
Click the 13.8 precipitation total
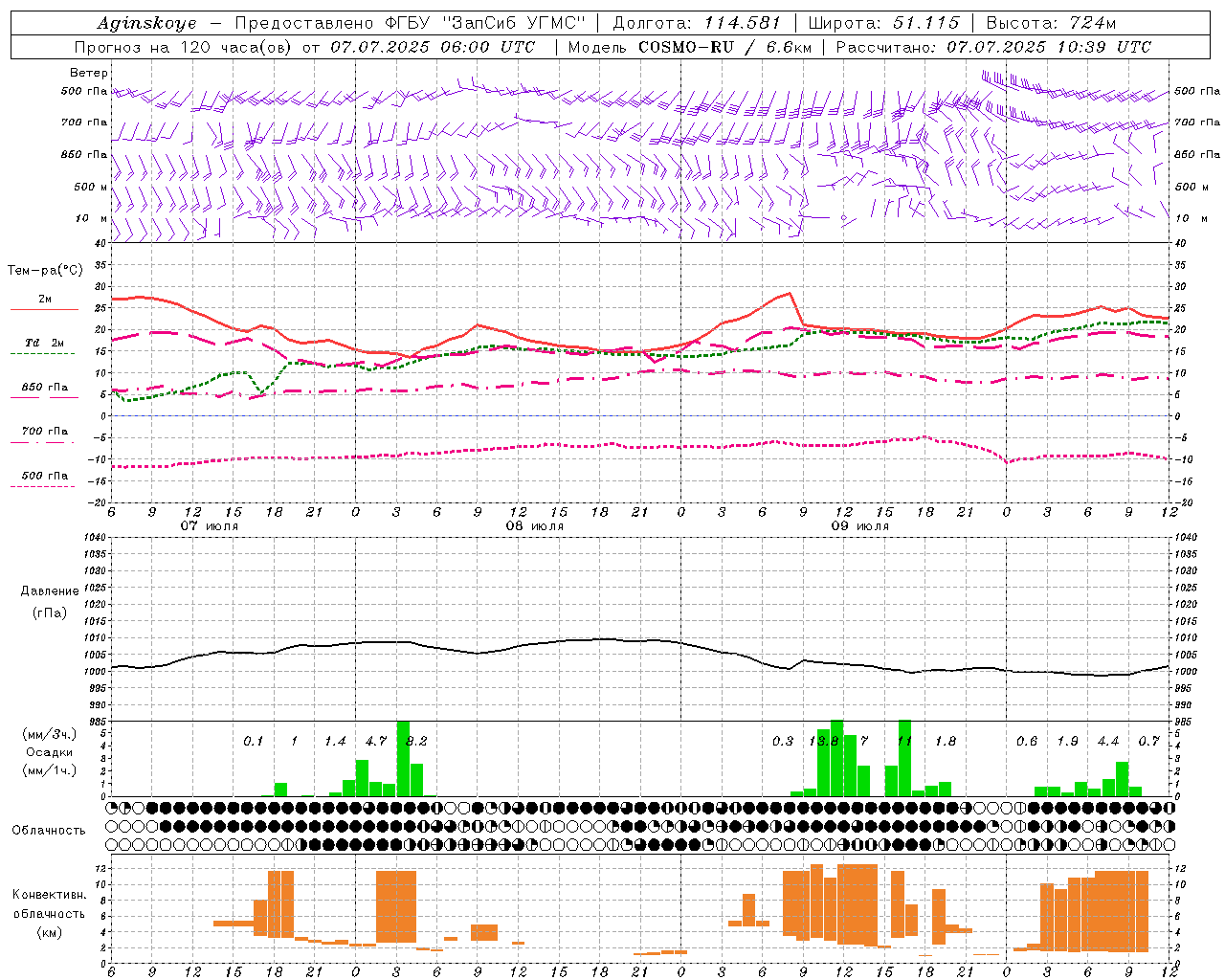coord(824,742)
